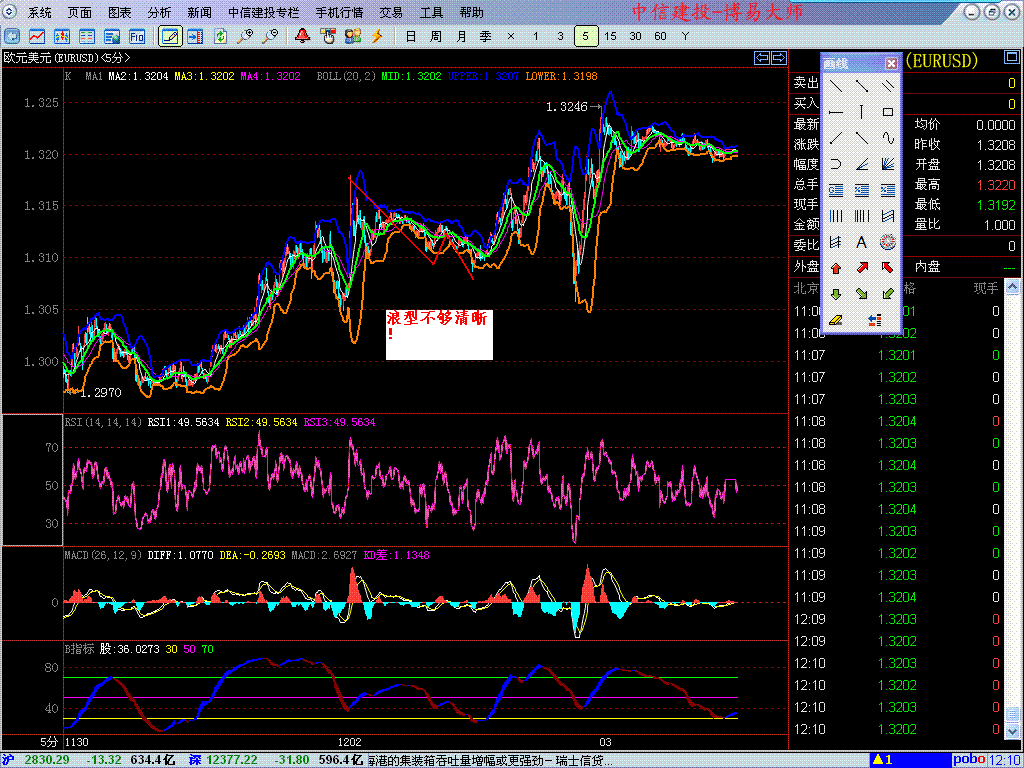This screenshot has width=1024, height=768.
Task: Click the × button in period toolbar
Action: [511, 36]
